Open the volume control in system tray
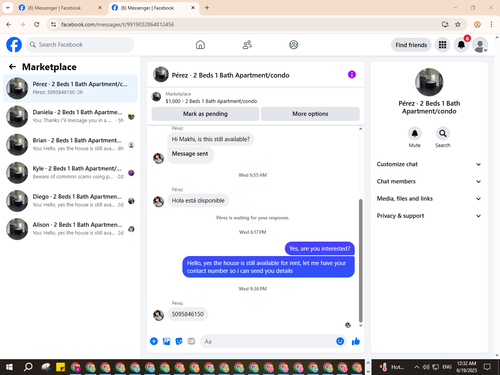 426,367
